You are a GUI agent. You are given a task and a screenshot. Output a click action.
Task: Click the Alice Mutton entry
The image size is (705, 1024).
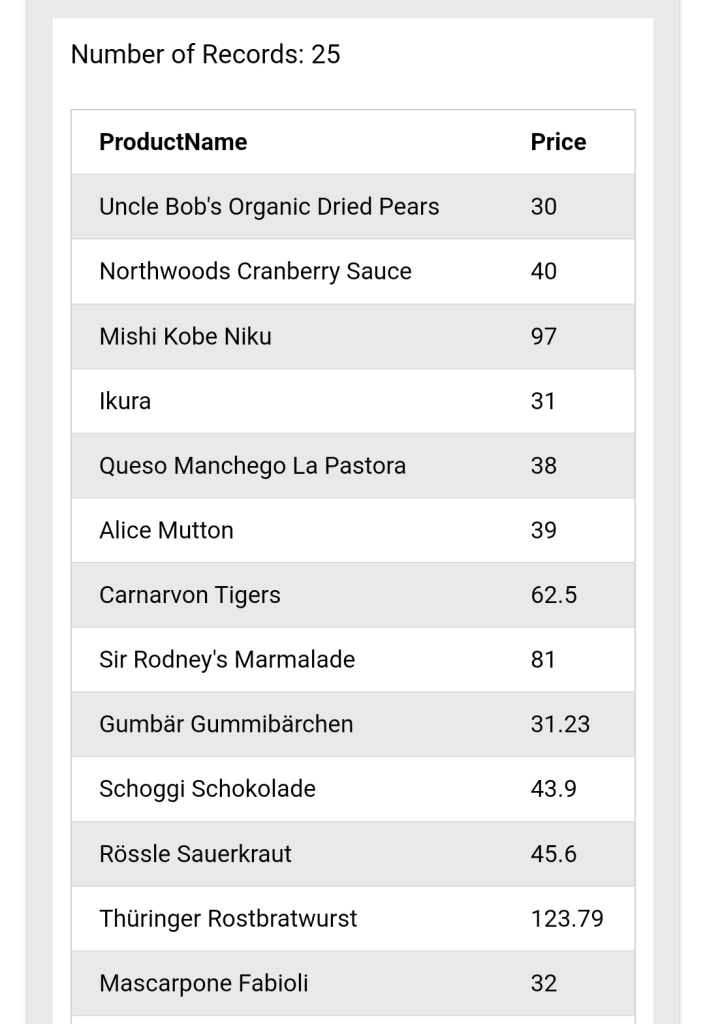point(166,530)
